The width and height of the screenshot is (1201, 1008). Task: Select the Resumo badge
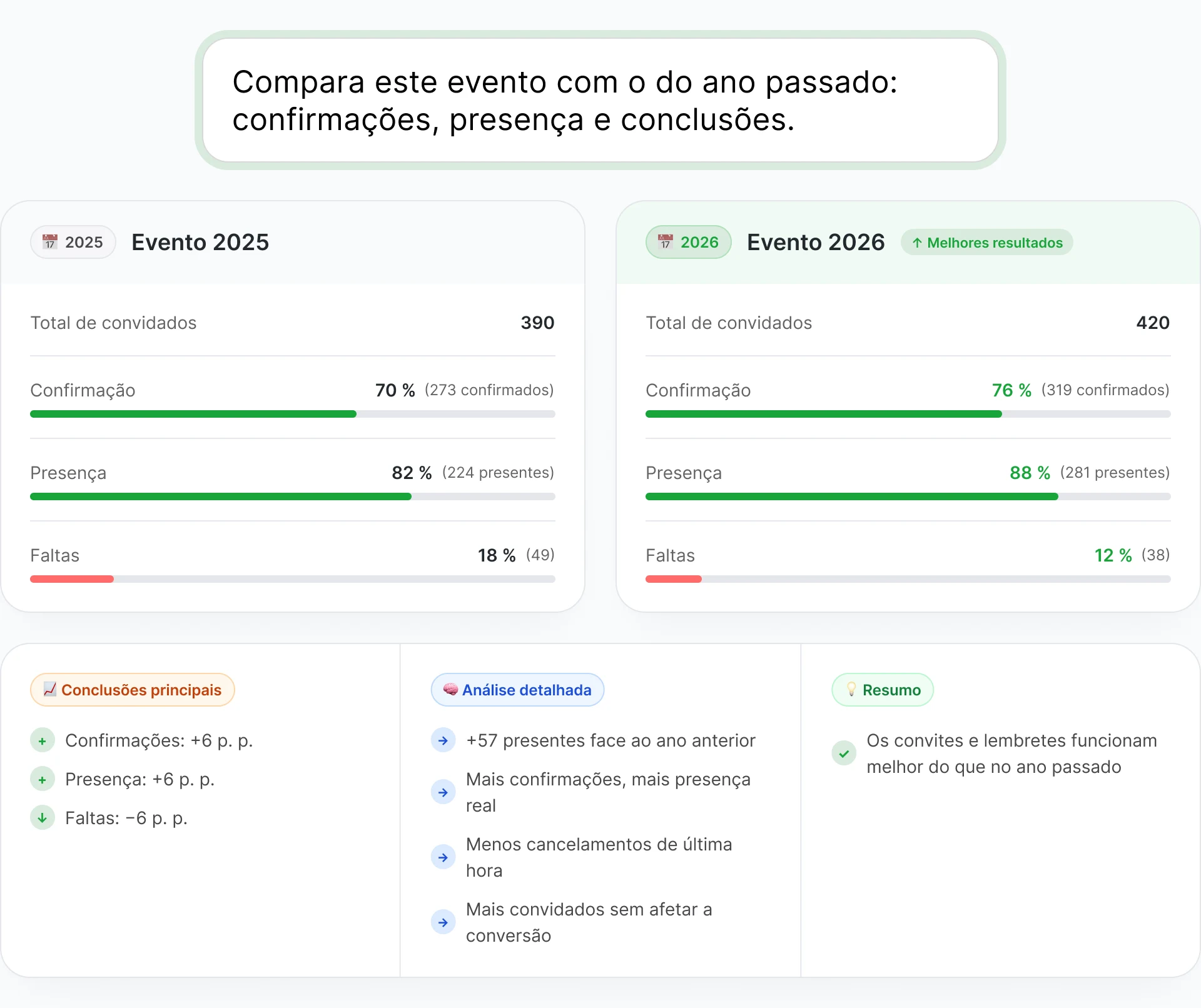(883, 690)
